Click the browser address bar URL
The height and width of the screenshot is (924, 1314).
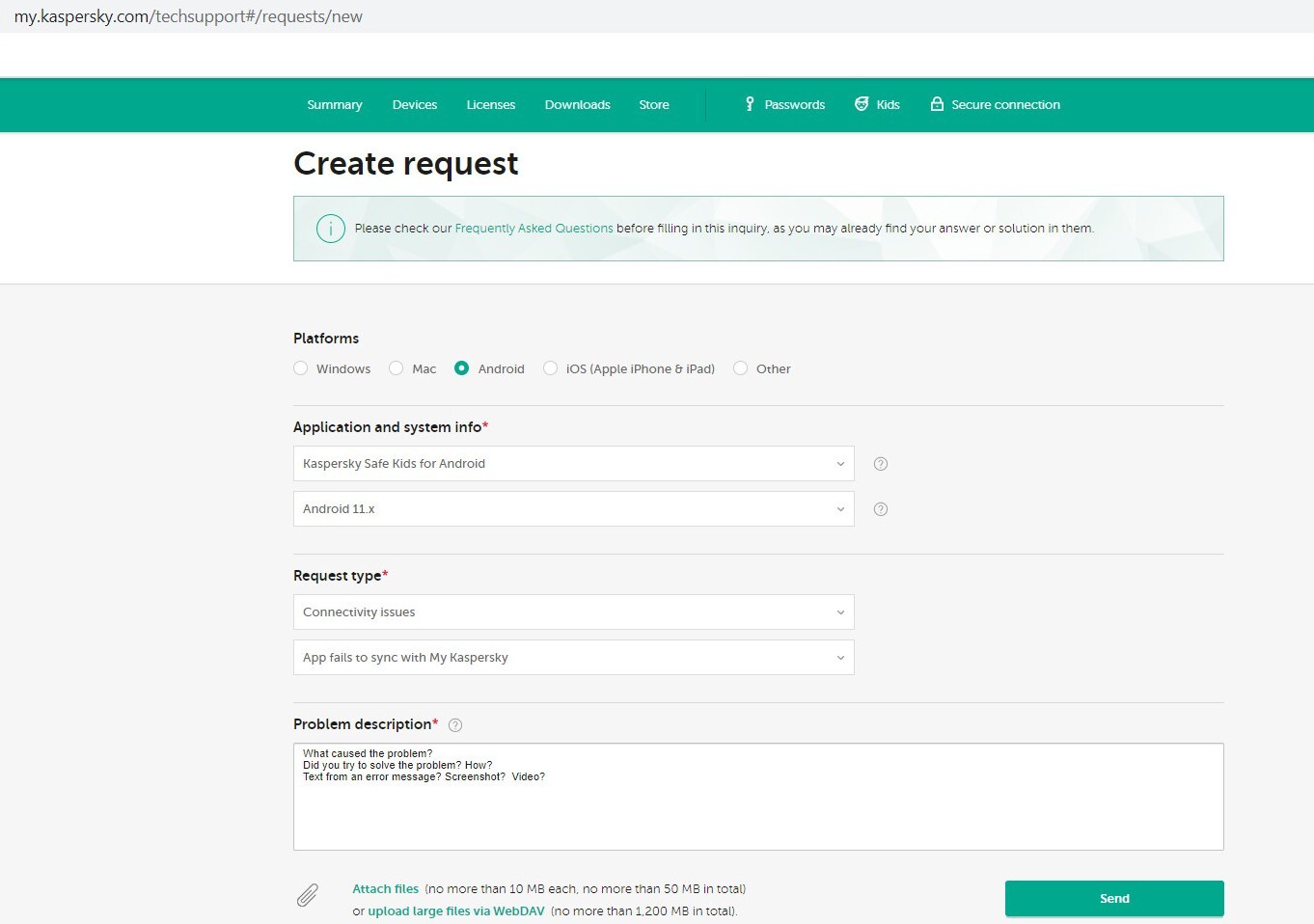click(188, 16)
